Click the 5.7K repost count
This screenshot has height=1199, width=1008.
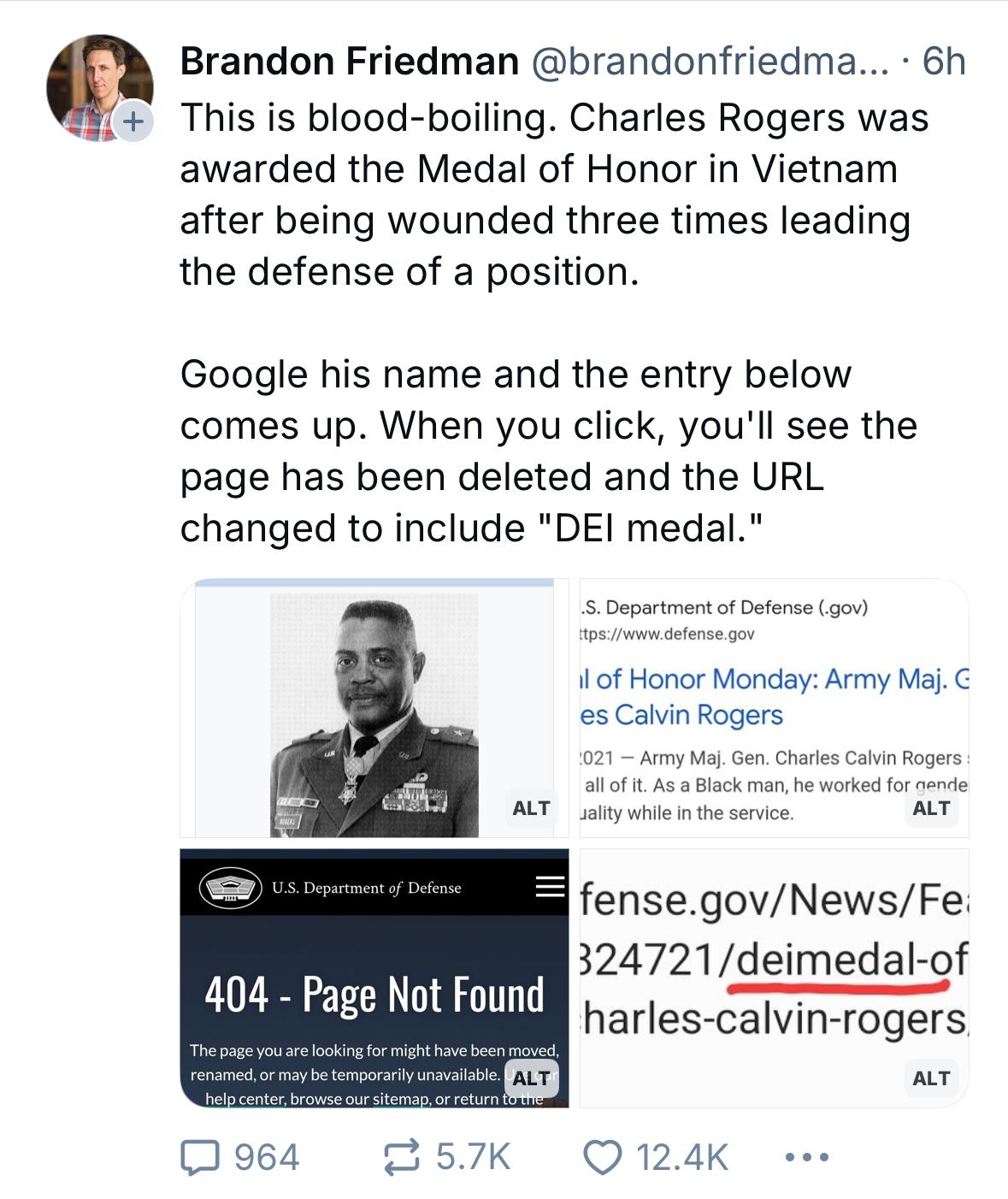pos(473,1157)
